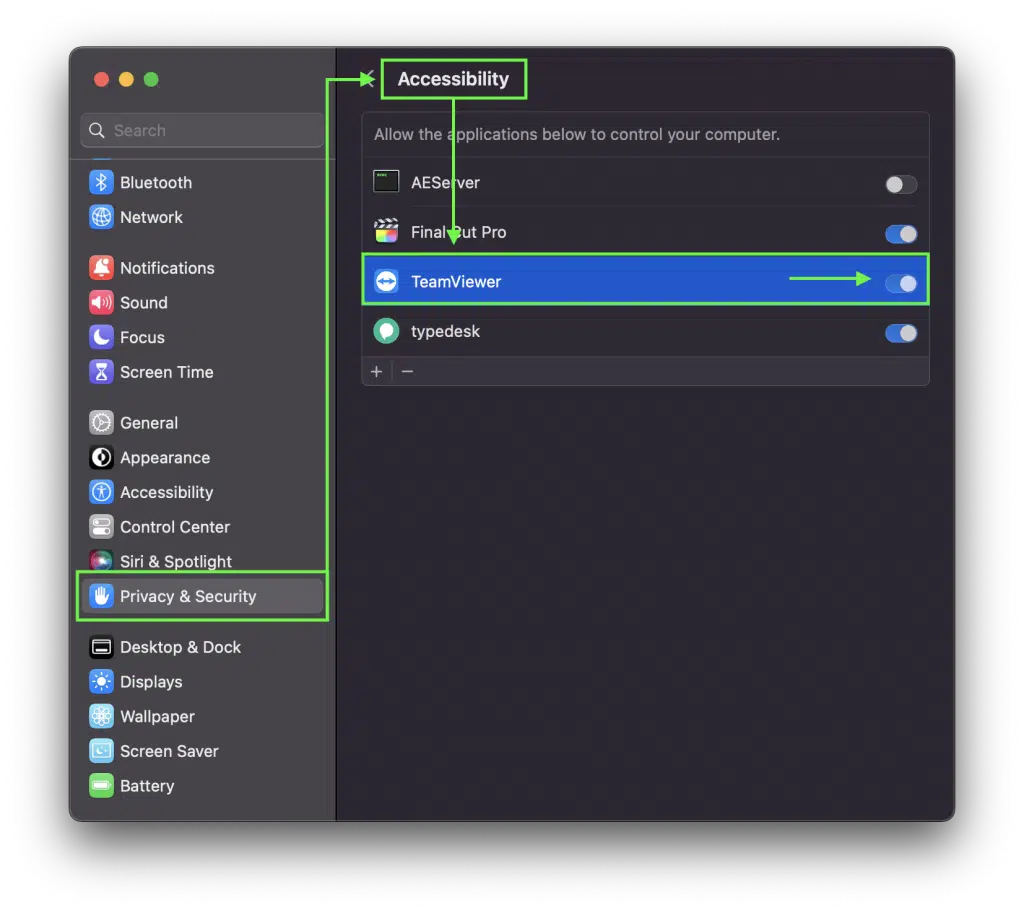
Task: Close the System Settings window
Action: pyautogui.click(x=101, y=79)
